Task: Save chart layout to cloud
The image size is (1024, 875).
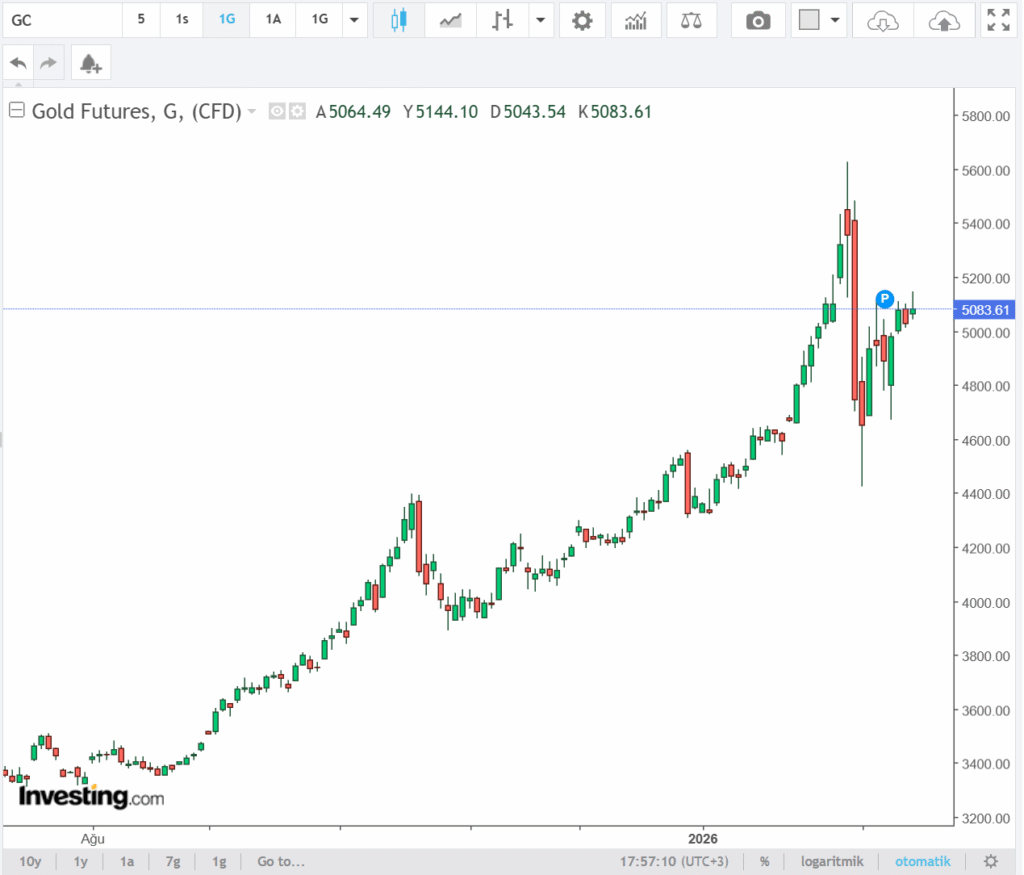Action: click(944, 19)
